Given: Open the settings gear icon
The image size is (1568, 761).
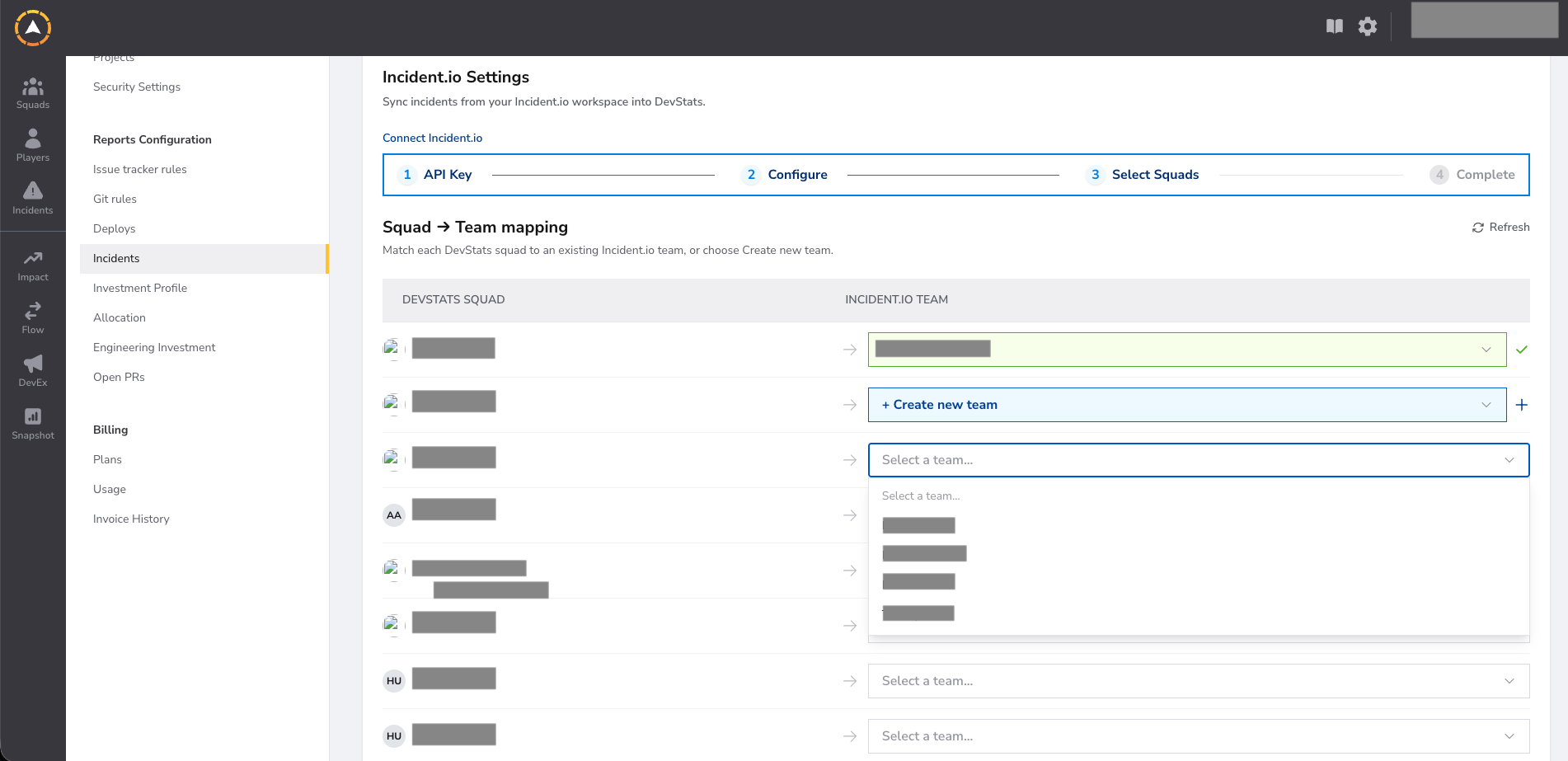Looking at the screenshot, I should click(1368, 26).
